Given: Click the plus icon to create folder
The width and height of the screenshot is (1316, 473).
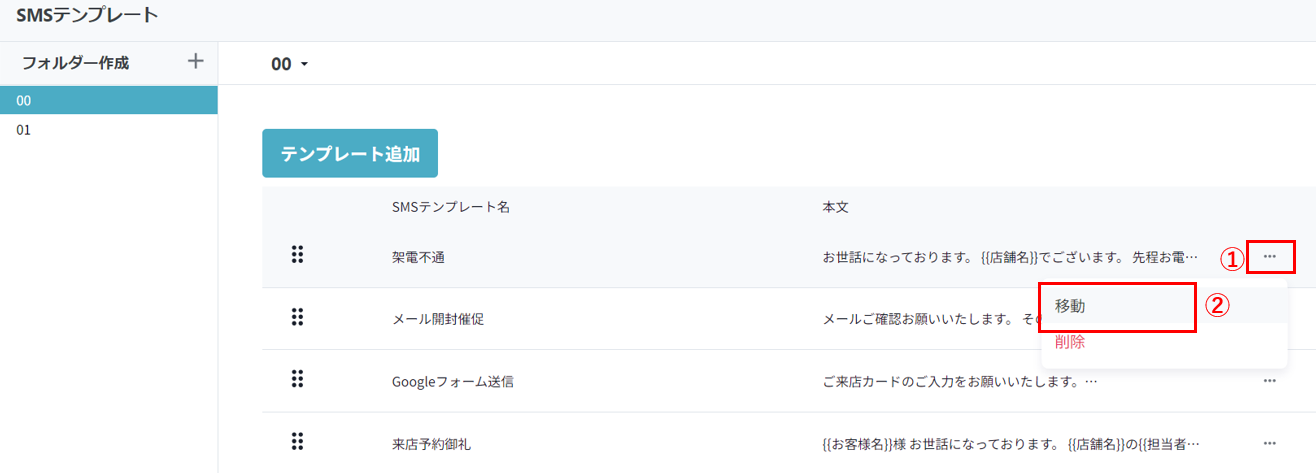Looking at the screenshot, I should 196,62.
